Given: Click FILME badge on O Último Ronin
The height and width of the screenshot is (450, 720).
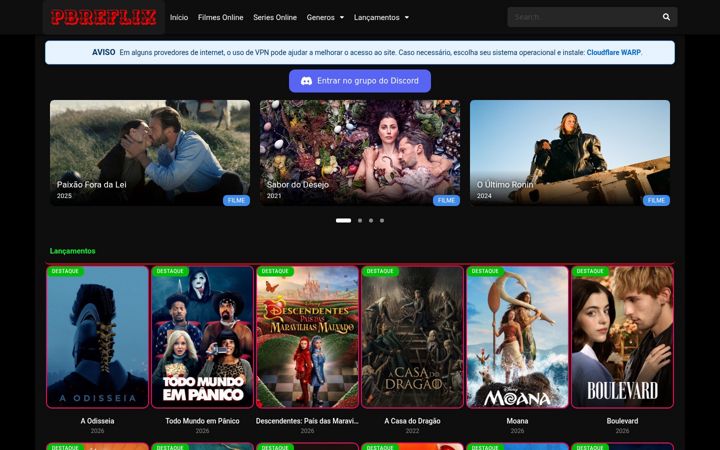Looking at the screenshot, I should tap(656, 200).
